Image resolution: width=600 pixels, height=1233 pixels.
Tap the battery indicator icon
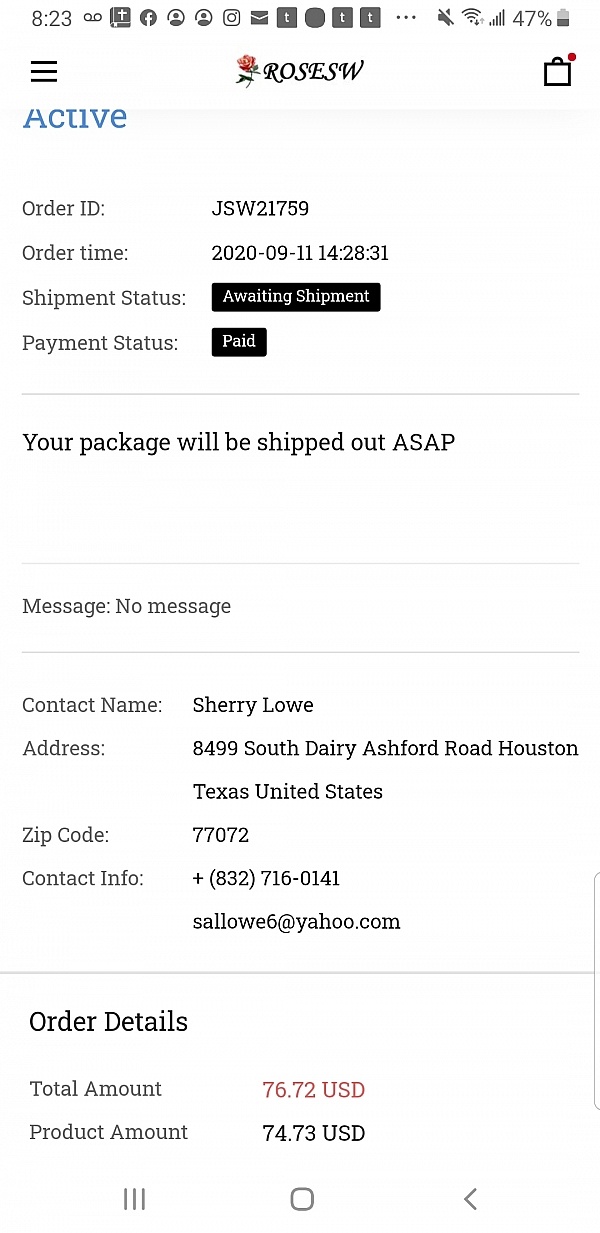point(563,18)
